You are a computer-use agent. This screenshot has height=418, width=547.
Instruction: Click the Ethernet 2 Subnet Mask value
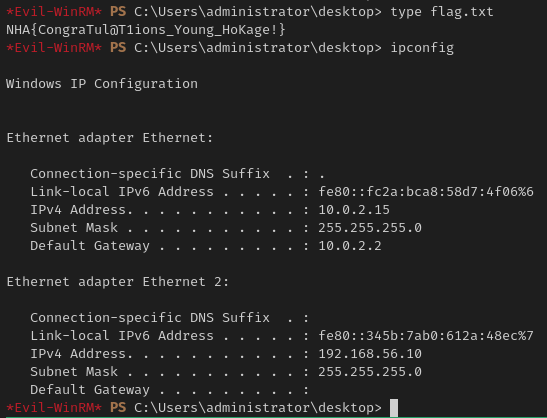[x=370, y=372]
